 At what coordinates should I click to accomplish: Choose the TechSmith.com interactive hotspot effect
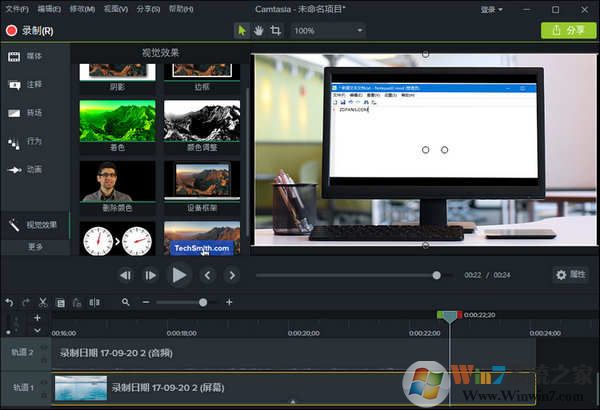[x=202, y=238]
